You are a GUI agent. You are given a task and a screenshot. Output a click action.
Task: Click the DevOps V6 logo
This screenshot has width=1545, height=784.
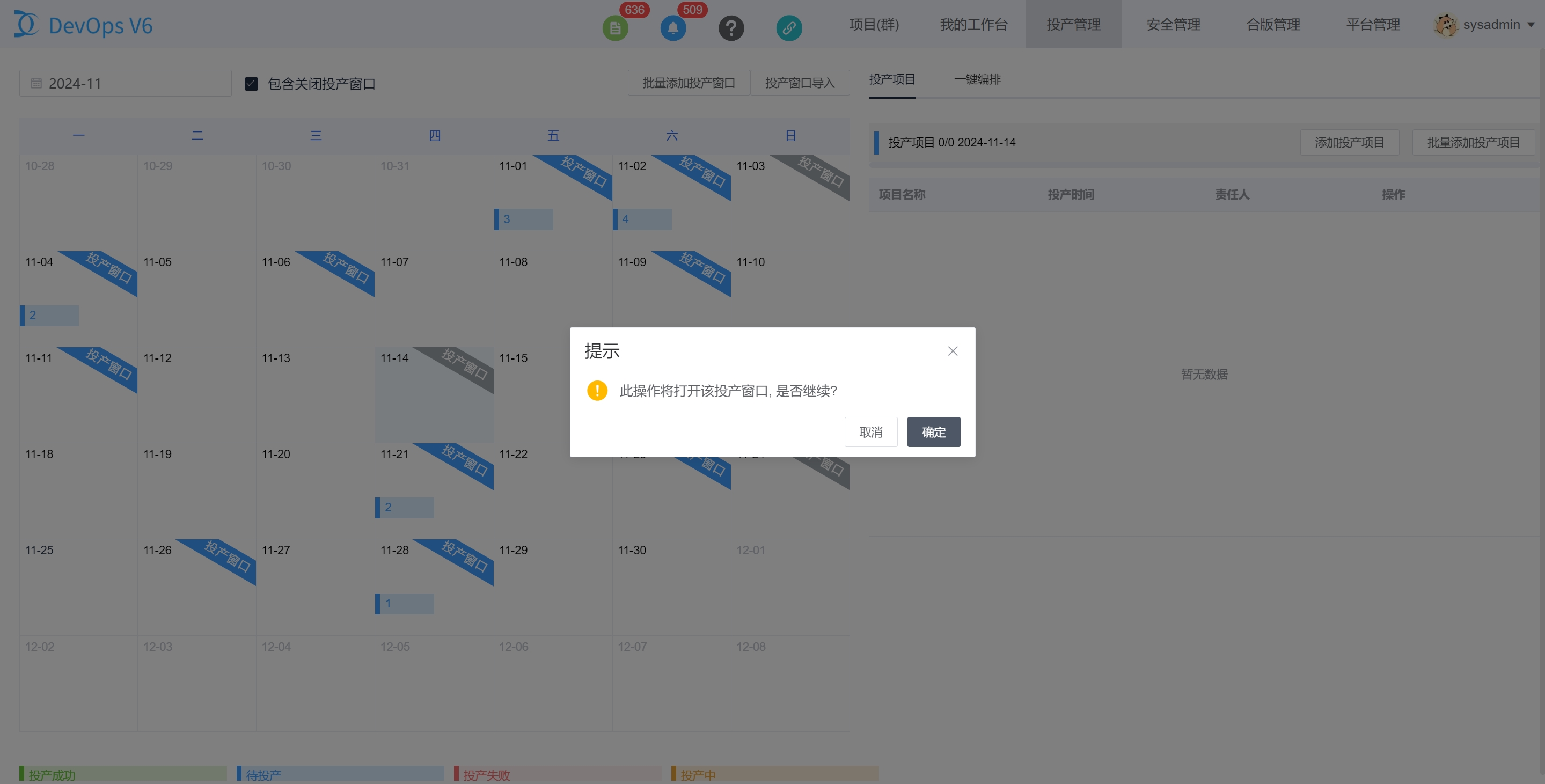84,25
